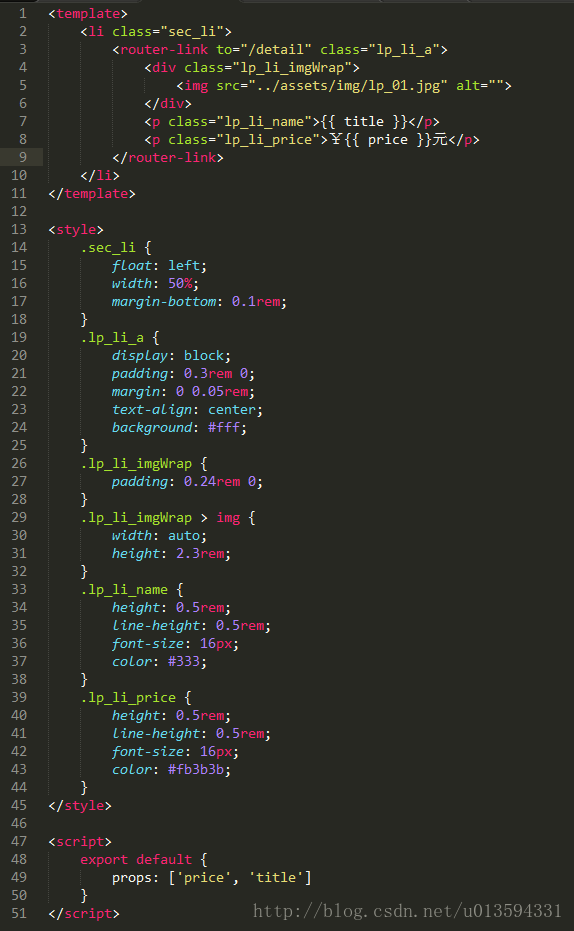Click the opening <style> tag
This screenshot has height=931, width=574.
point(76,229)
